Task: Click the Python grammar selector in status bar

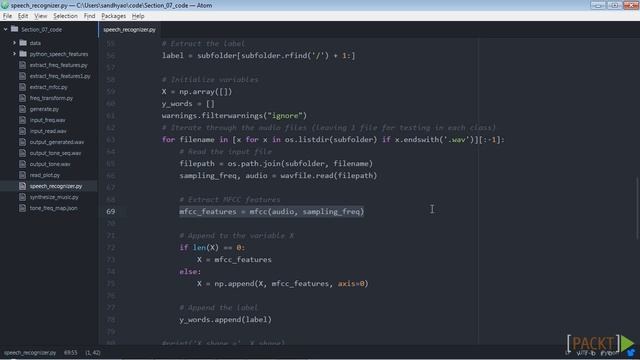Action: (x=609, y=353)
